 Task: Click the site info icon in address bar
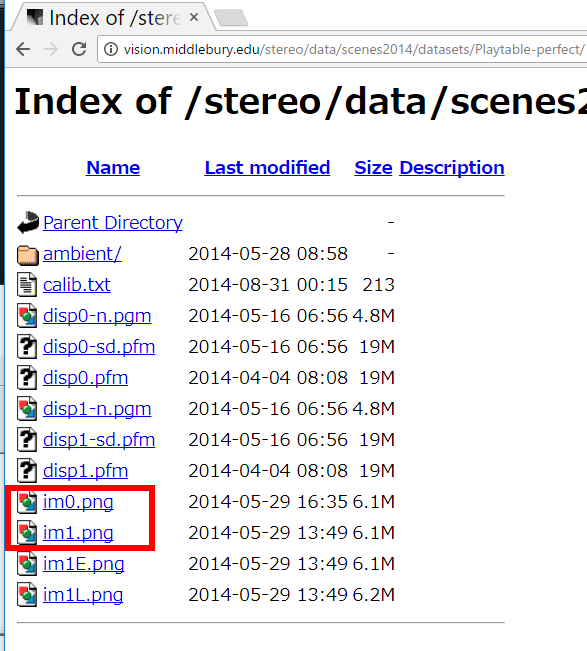[x=110, y=49]
